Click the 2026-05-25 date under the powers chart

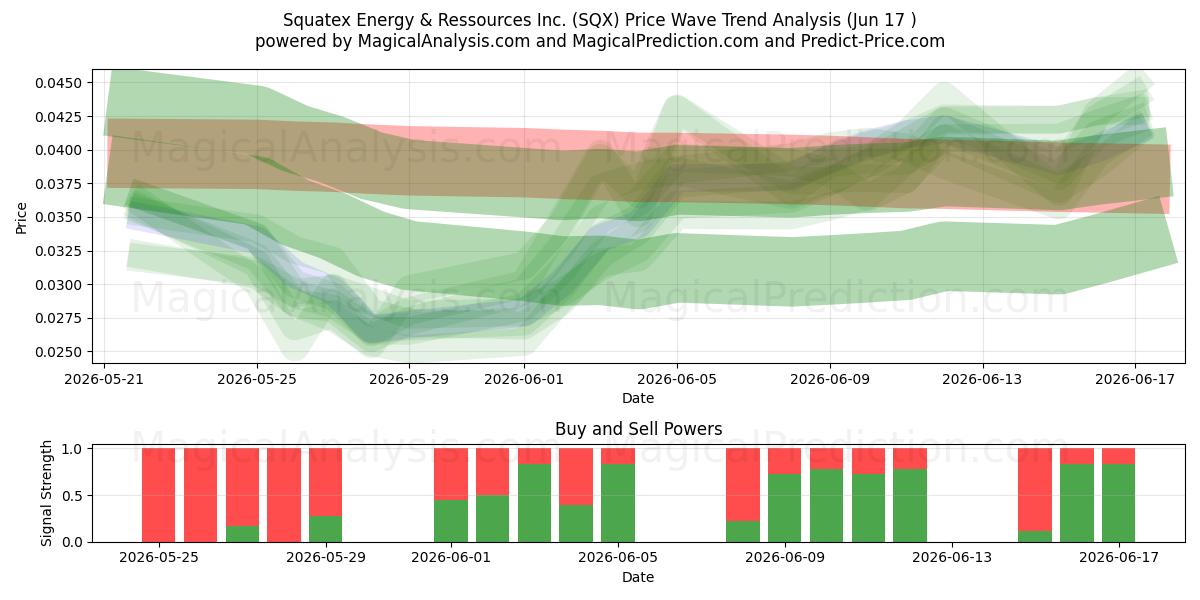coord(159,558)
